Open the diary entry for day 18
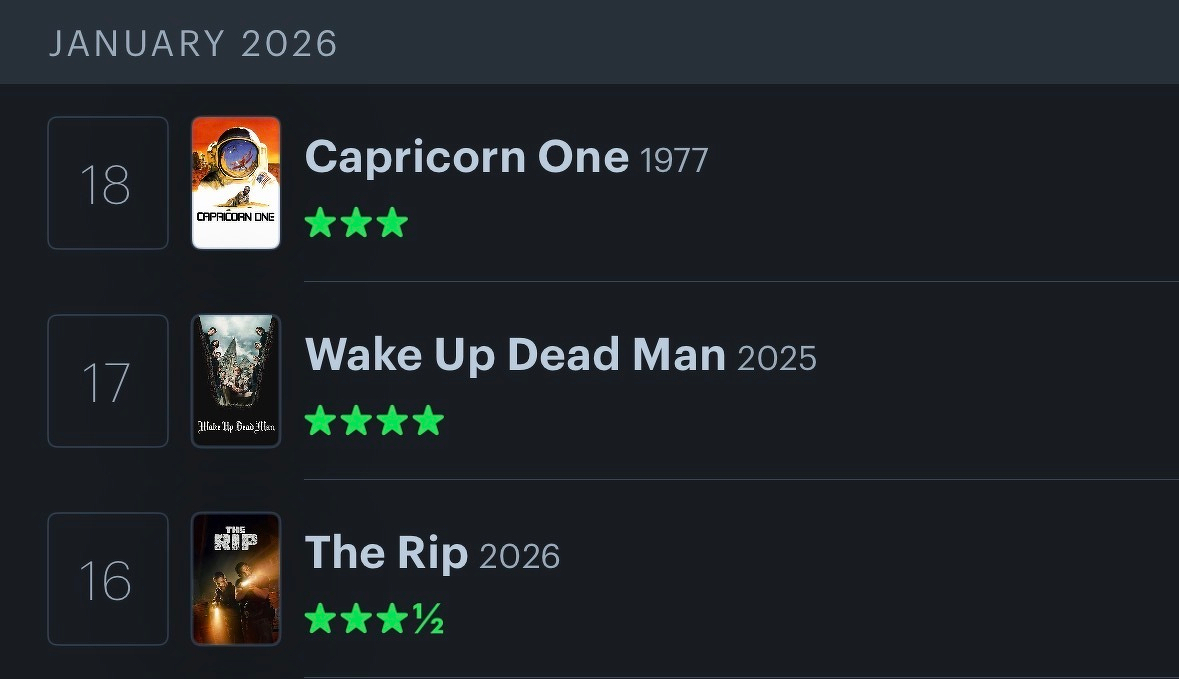The height and width of the screenshot is (679, 1179). click(107, 183)
